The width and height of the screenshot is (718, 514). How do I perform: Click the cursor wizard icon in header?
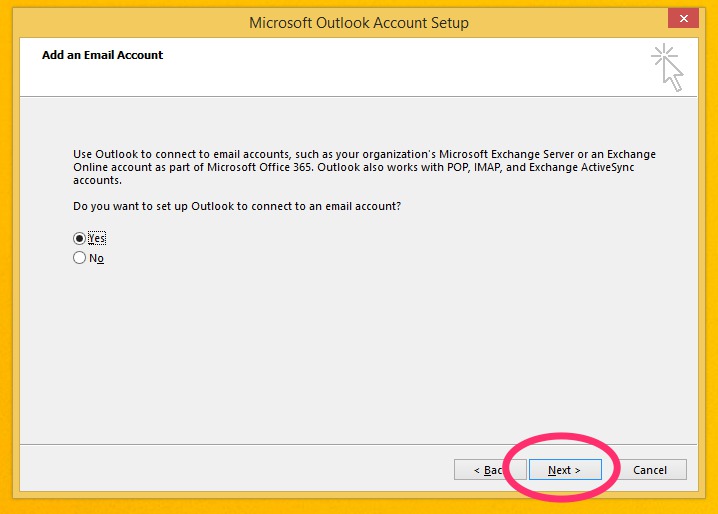pyautogui.click(x=668, y=67)
